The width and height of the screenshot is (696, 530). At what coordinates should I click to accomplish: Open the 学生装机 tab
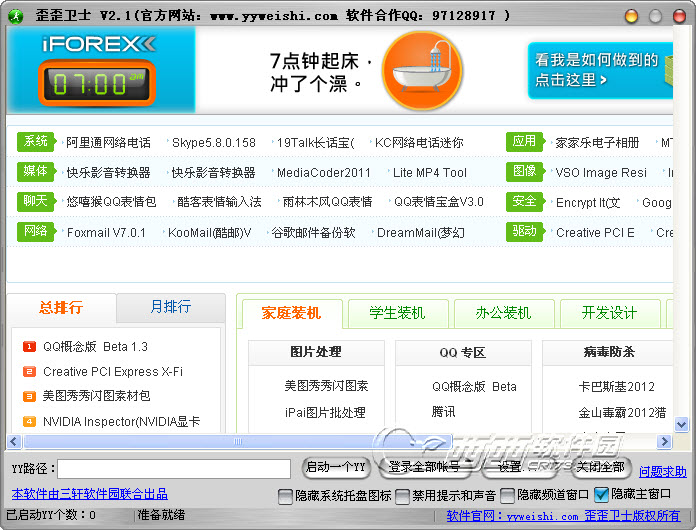398,313
